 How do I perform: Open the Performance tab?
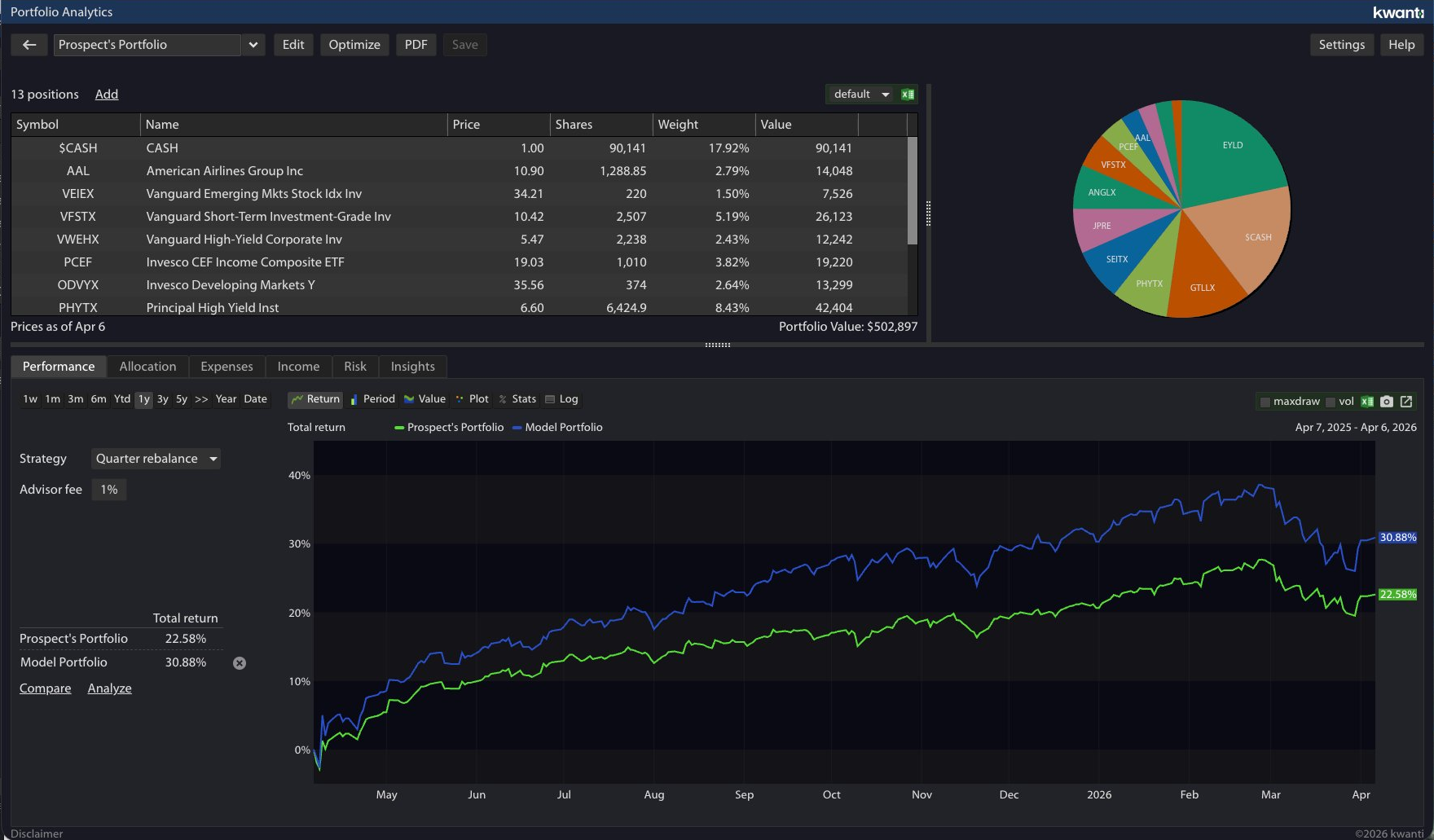point(59,367)
